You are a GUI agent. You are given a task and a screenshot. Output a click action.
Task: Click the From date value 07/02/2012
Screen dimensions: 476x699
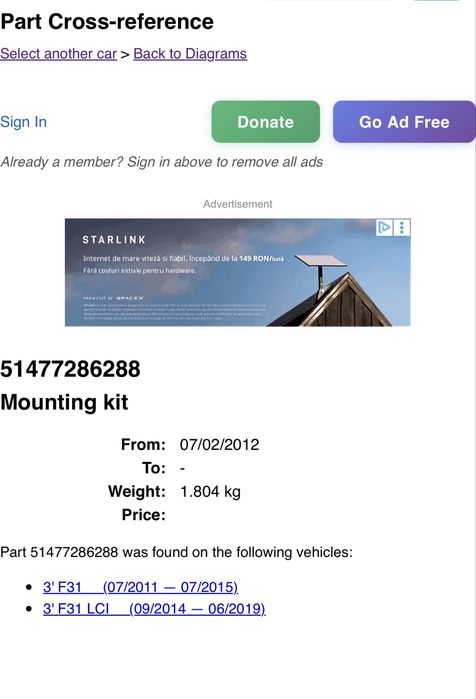pyautogui.click(x=219, y=444)
